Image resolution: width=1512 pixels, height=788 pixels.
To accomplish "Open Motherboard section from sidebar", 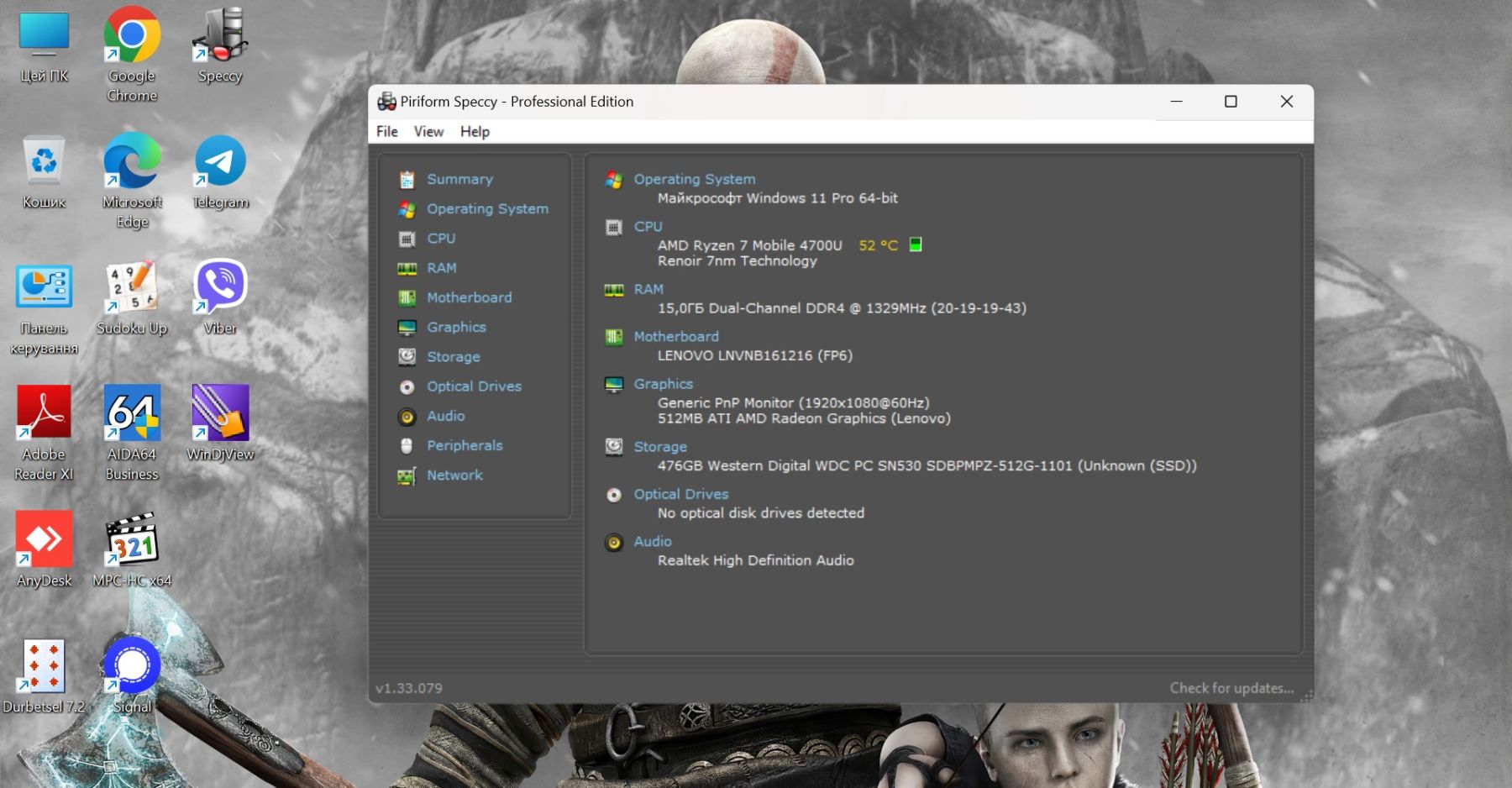I will coord(469,297).
